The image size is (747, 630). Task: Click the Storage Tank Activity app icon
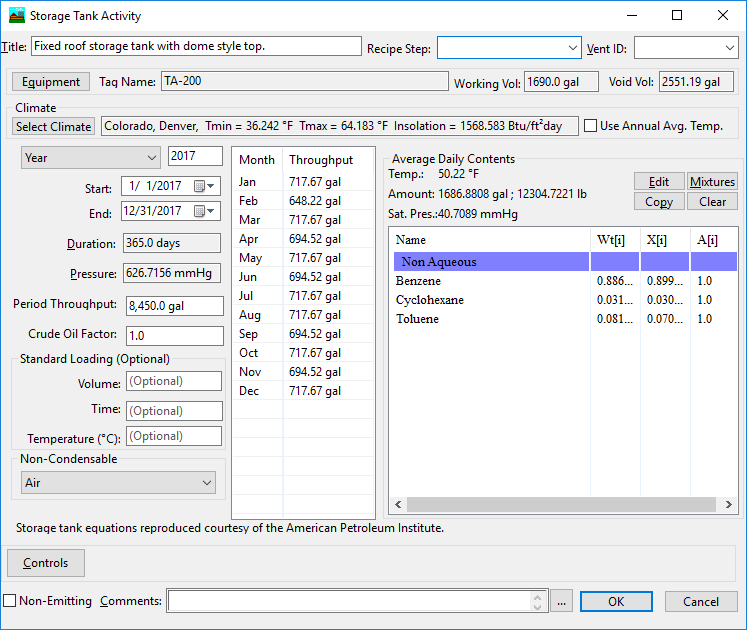[x=17, y=16]
